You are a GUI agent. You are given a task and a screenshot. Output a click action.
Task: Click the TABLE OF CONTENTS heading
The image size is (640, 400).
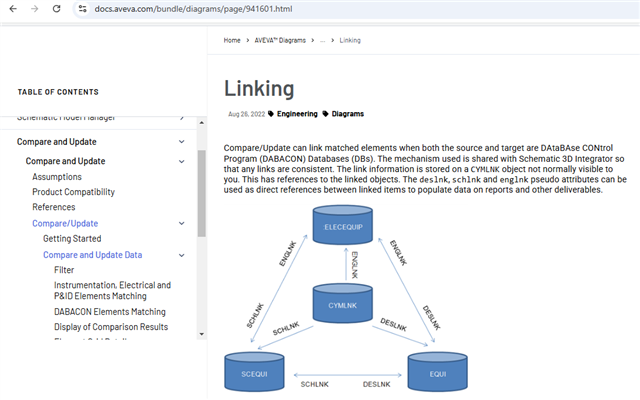[x=58, y=92]
